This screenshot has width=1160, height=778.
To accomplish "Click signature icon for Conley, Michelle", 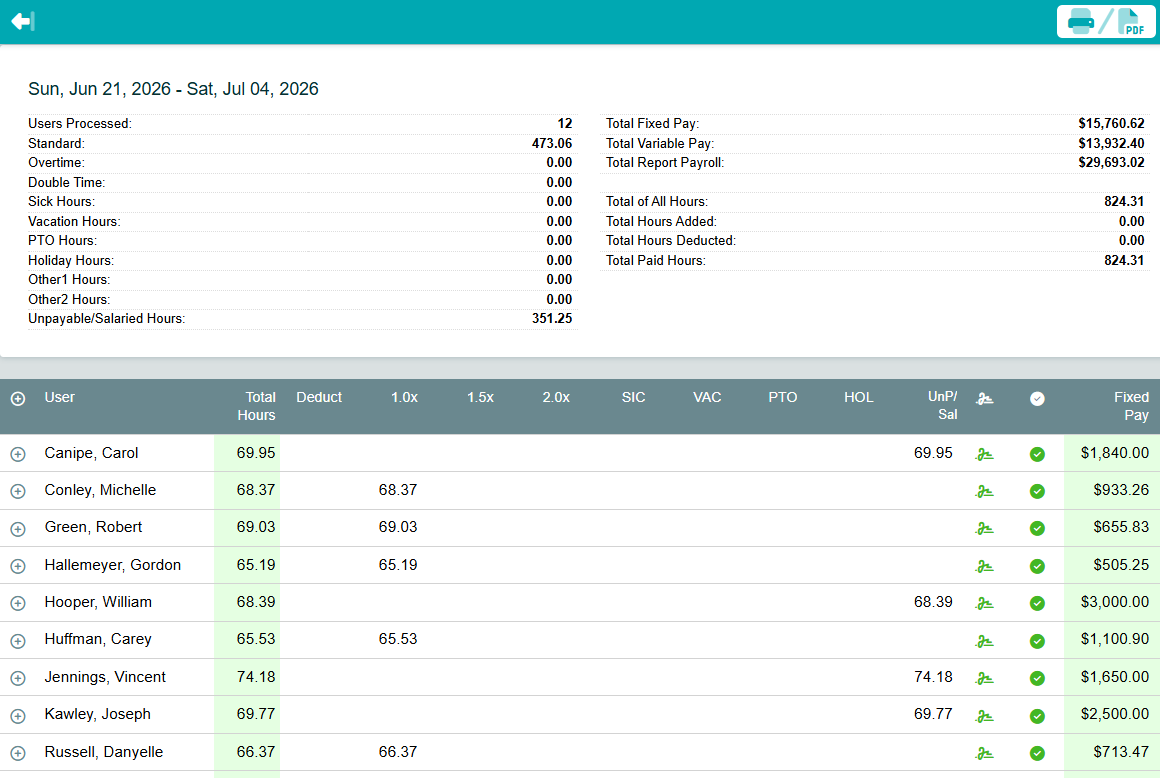I will 984,491.
